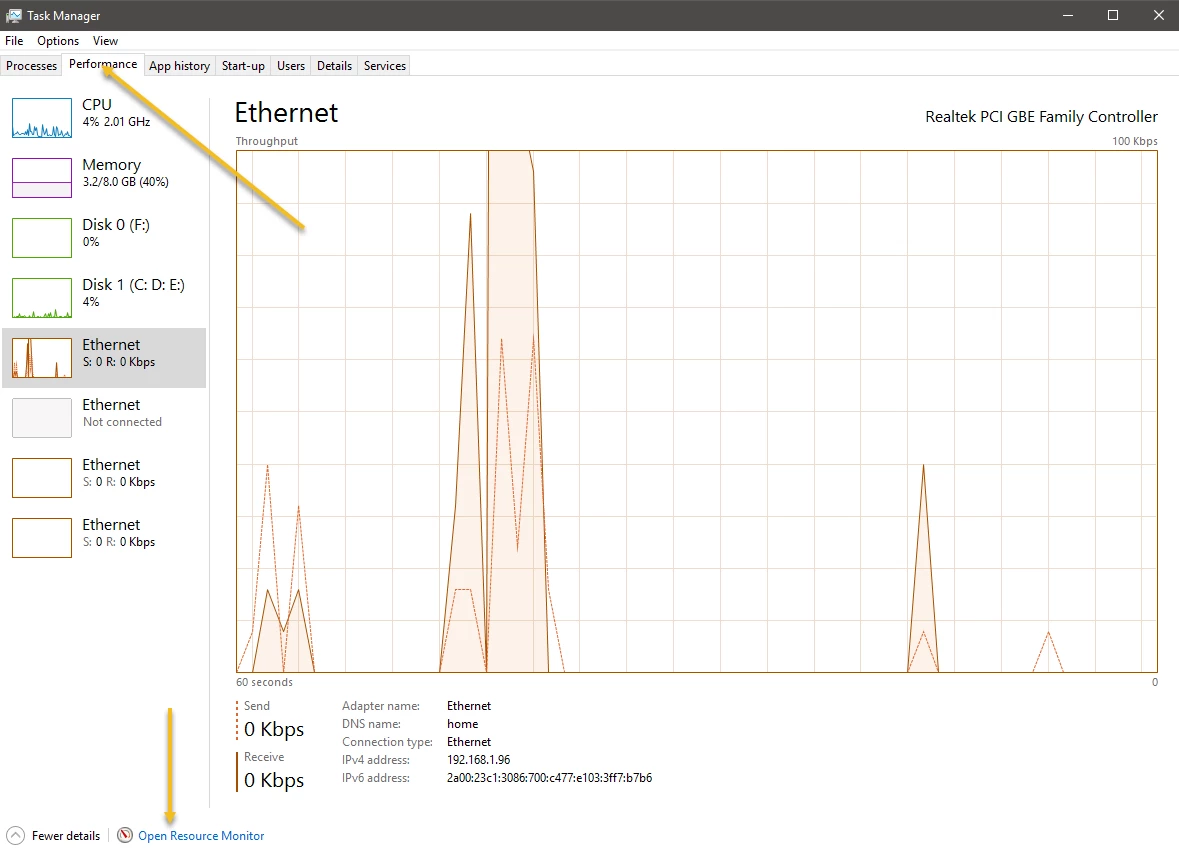The image size is (1179, 859).
Task: Switch to the App history tab
Action: click(x=180, y=65)
